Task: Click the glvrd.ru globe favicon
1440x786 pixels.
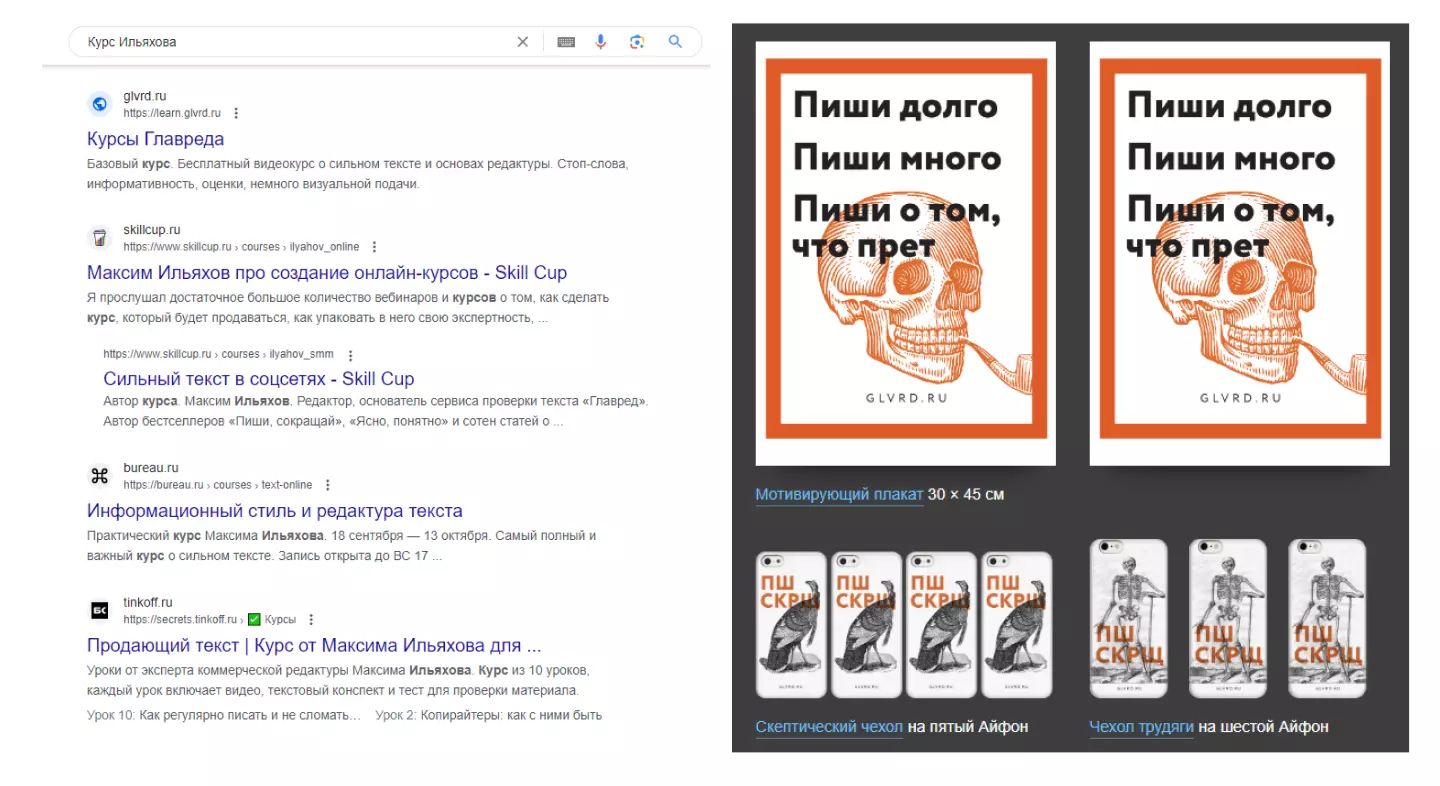Action: [99, 103]
